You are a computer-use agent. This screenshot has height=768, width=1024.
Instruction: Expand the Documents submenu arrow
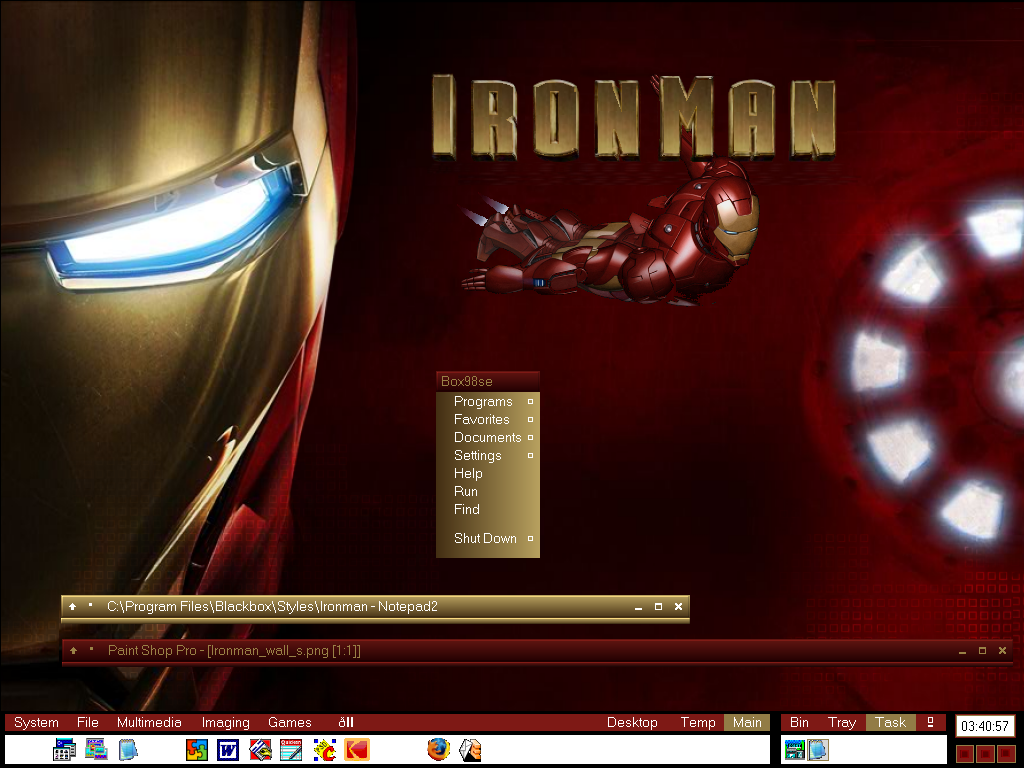(x=530, y=438)
